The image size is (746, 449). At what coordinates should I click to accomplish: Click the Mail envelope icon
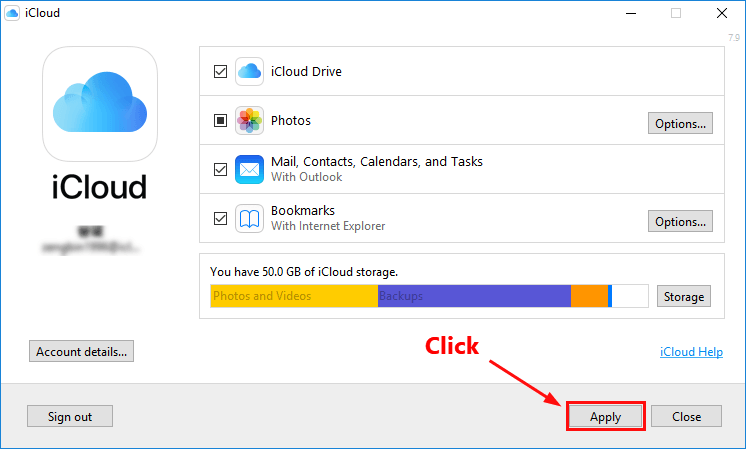point(249,169)
